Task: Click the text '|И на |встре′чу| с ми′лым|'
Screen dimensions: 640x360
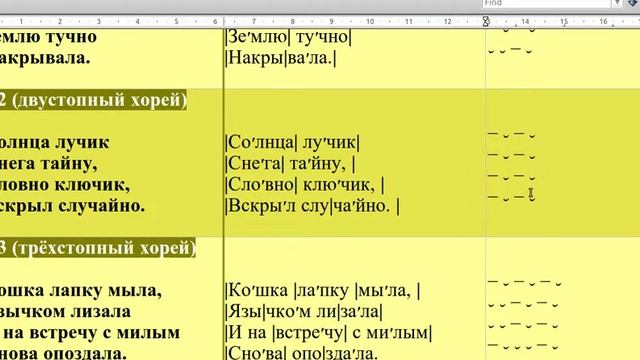Action: pyautogui.click(x=329, y=333)
